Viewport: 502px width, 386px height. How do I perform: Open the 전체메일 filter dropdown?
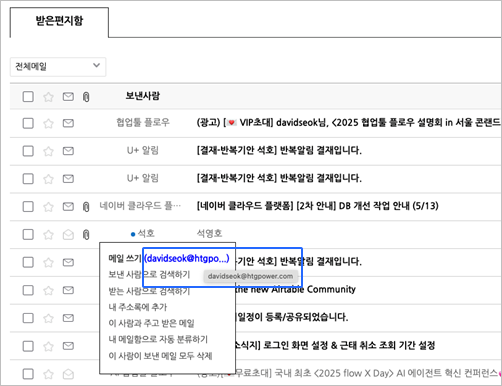(58, 67)
